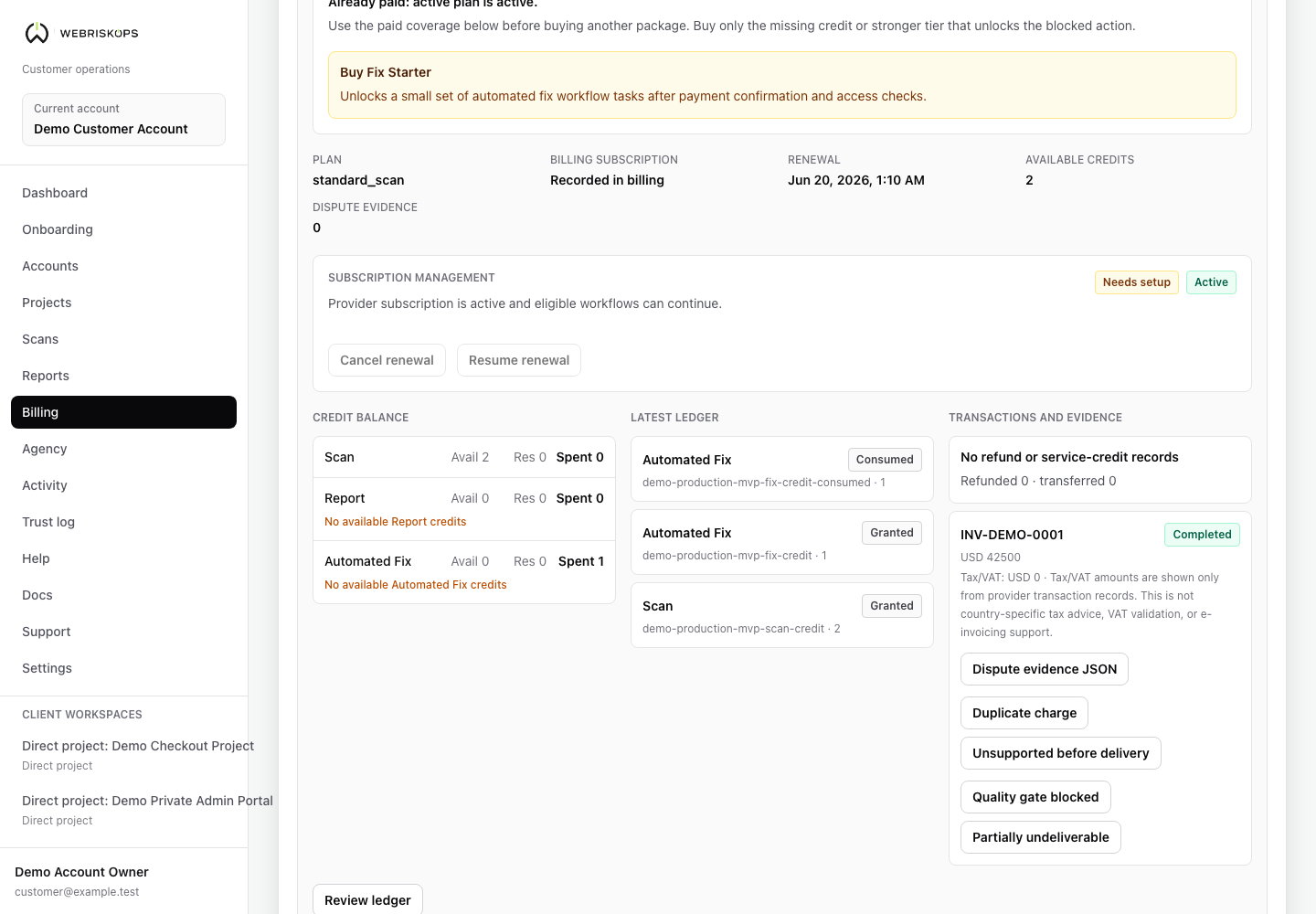Click the standard_scan plan value
The image size is (1316, 914).
(x=358, y=180)
